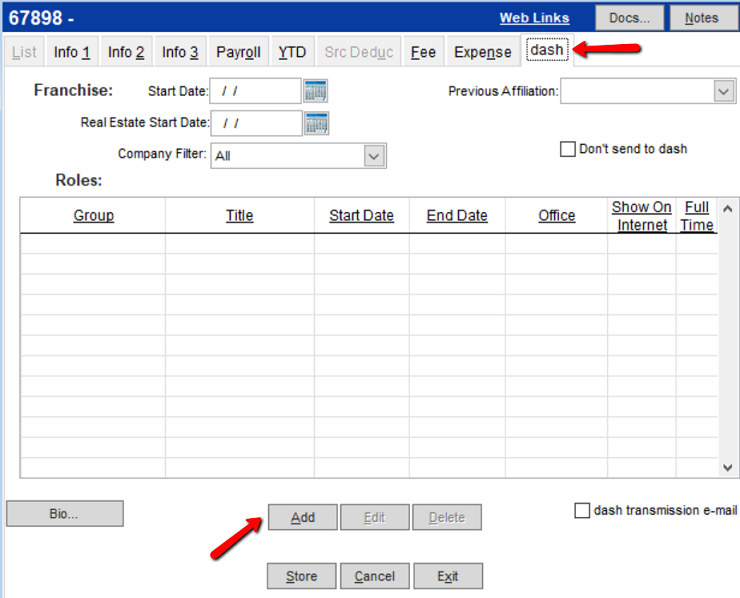Click the Bio... button
The height and width of the screenshot is (598, 740).
65,514
